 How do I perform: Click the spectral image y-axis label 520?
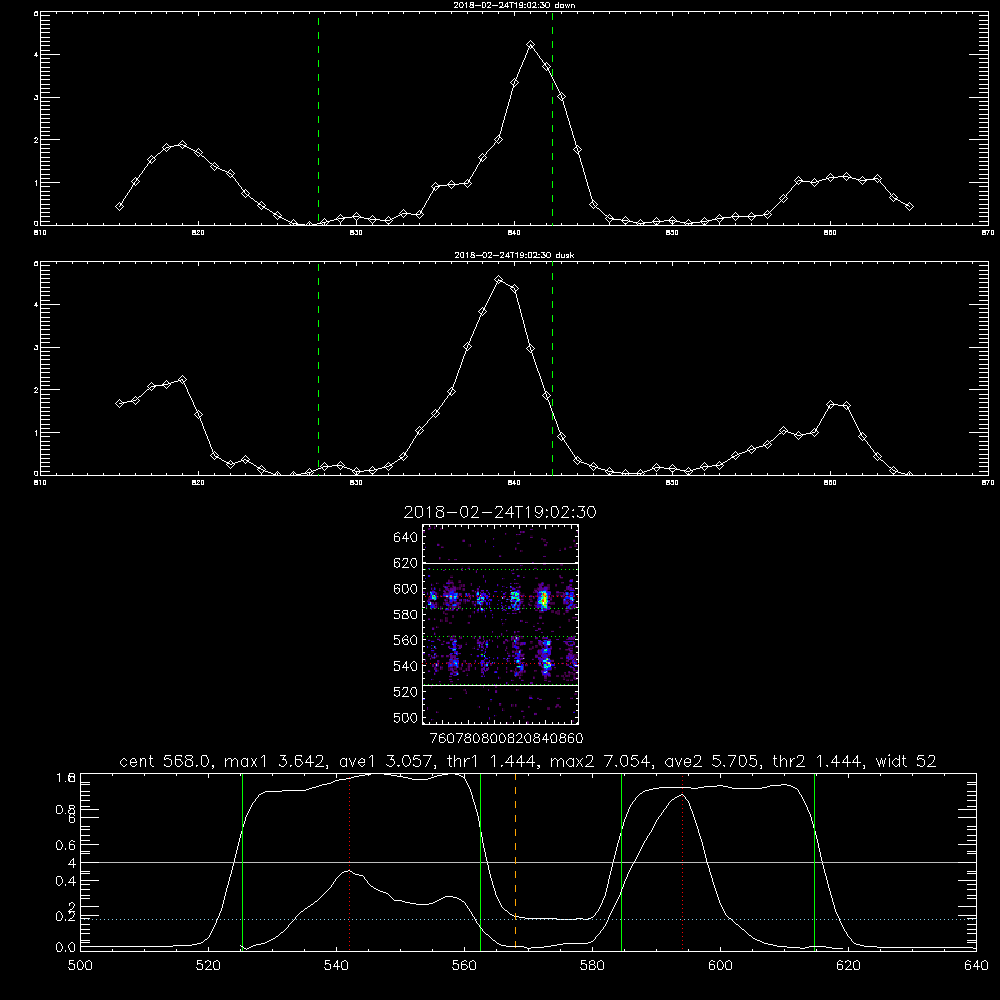click(406, 692)
